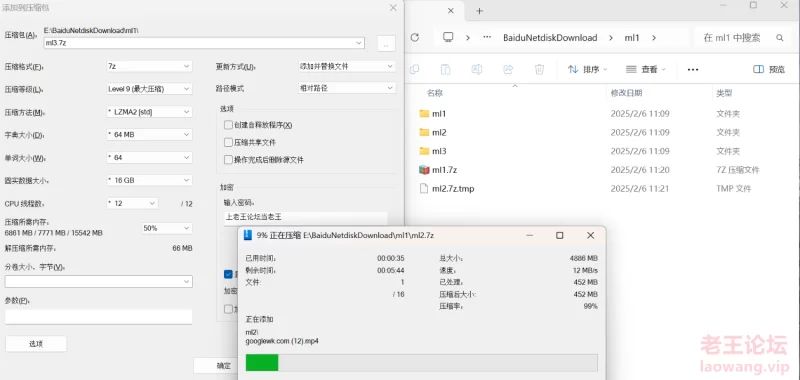Viewport: 800px width, 380px height.
Task: Open the 压缩方法 LZMA2 dropdown
Action: click(x=149, y=112)
